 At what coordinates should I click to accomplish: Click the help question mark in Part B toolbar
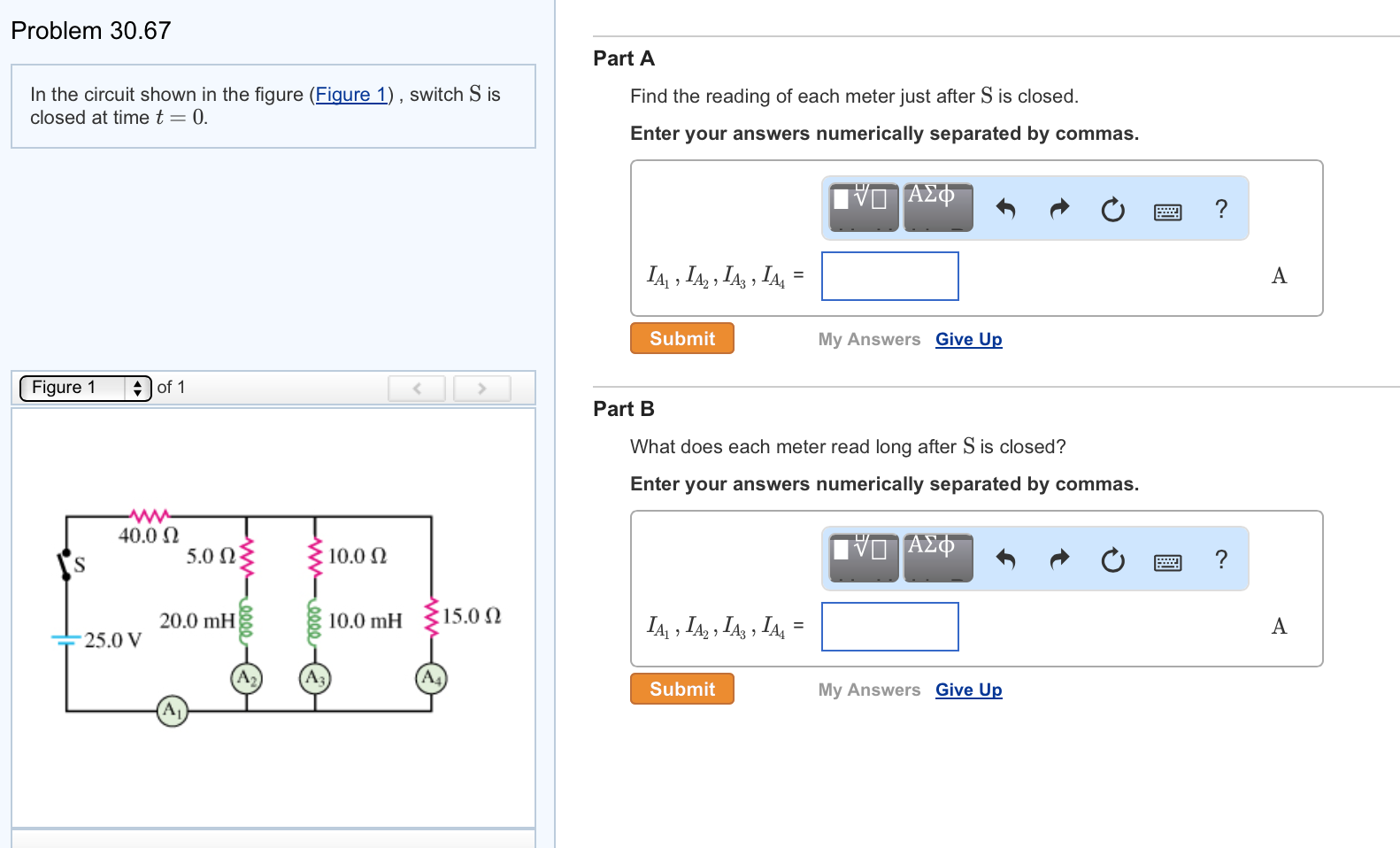tap(1220, 559)
